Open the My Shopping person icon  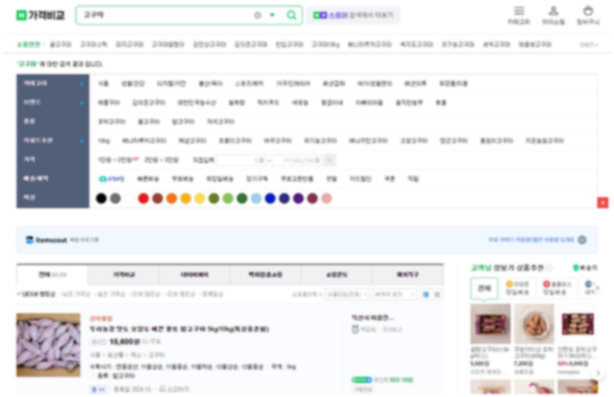(553, 11)
